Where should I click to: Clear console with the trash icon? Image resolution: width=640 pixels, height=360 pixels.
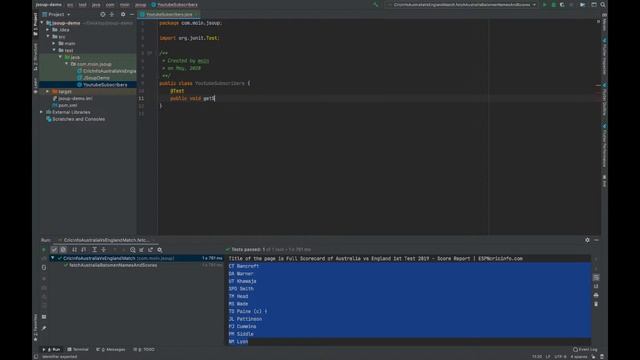(596, 304)
